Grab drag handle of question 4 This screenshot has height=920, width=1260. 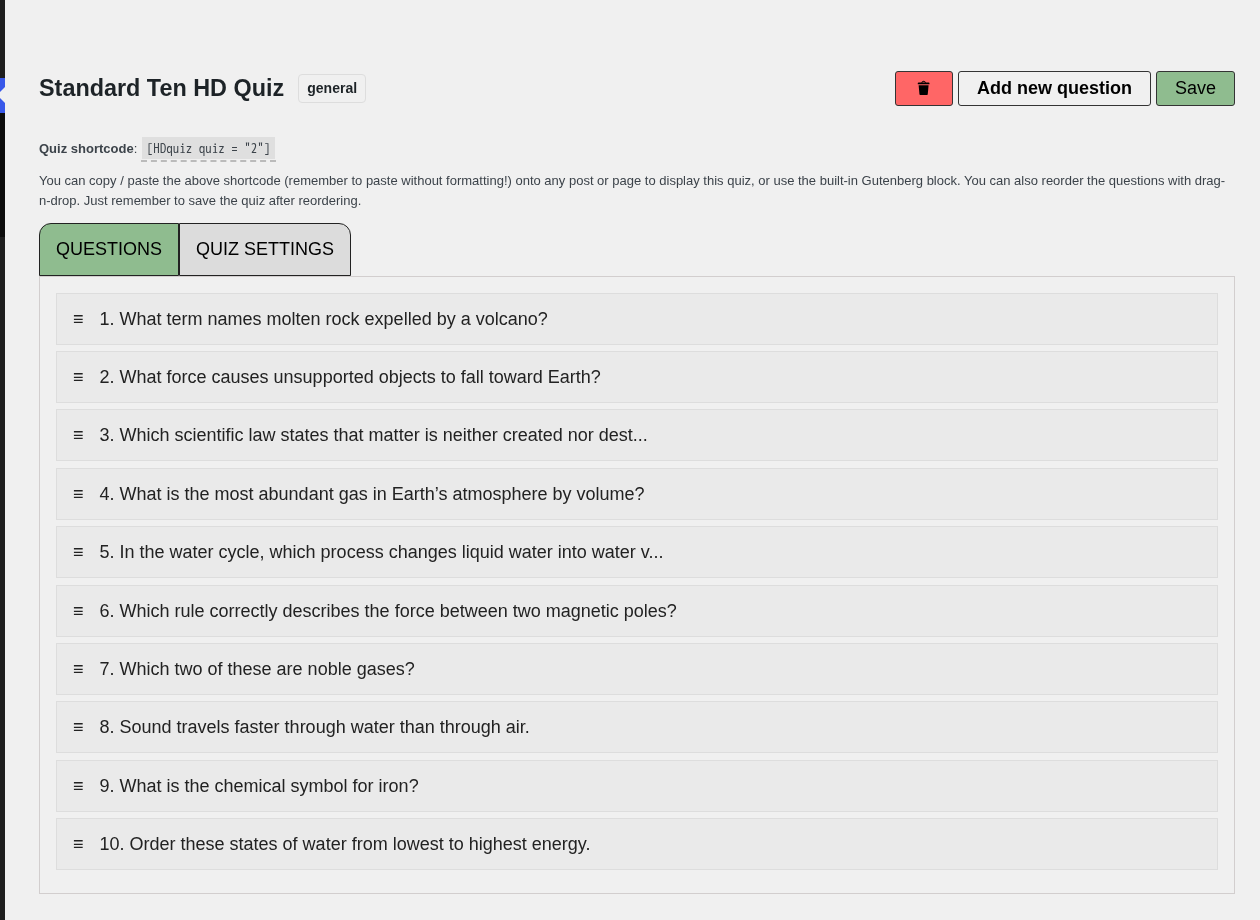point(78,494)
